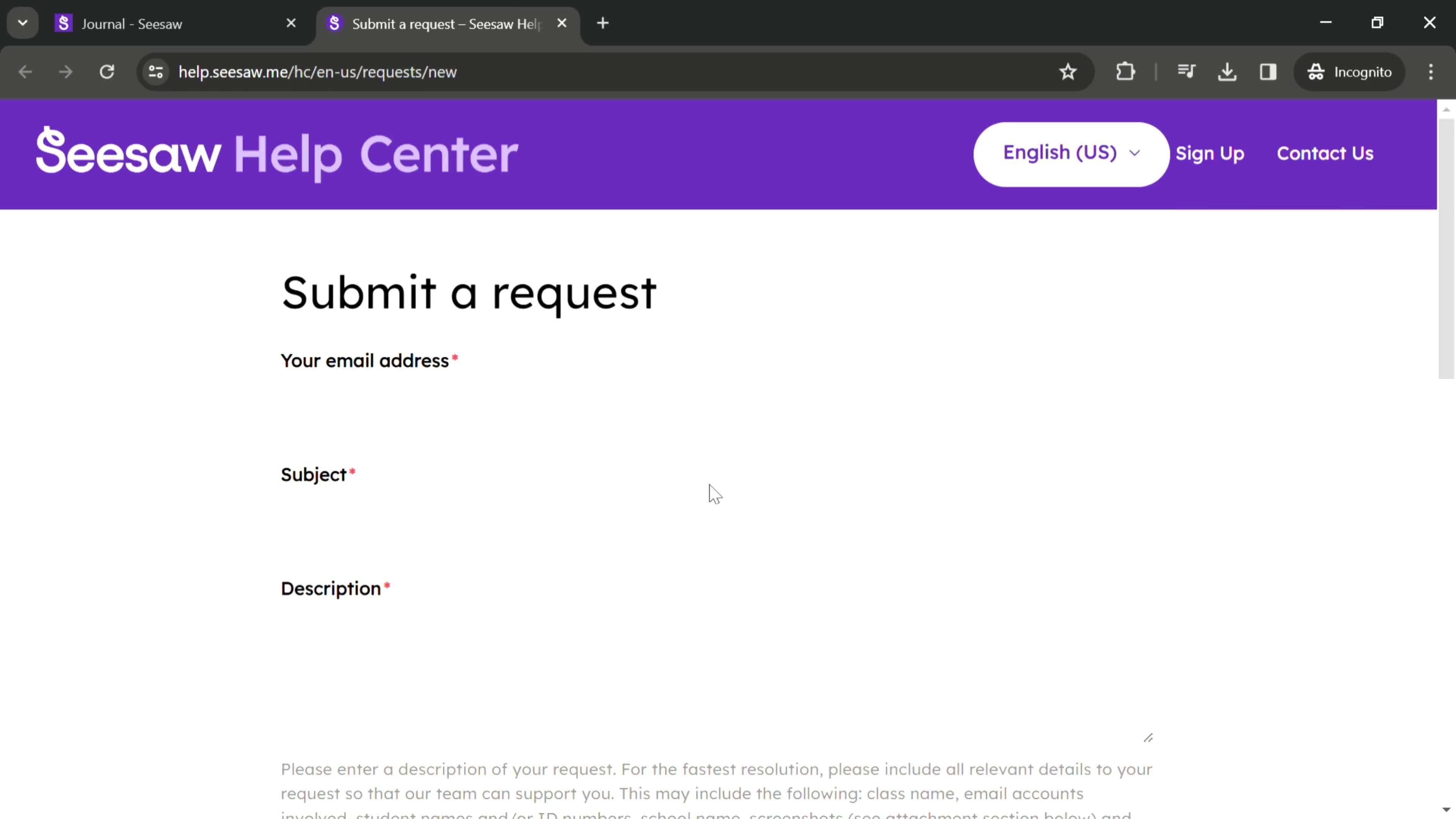Image resolution: width=1456 pixels, height=819 pixels.
Task: Click the description resize handle
Action: click(1148, 738)
